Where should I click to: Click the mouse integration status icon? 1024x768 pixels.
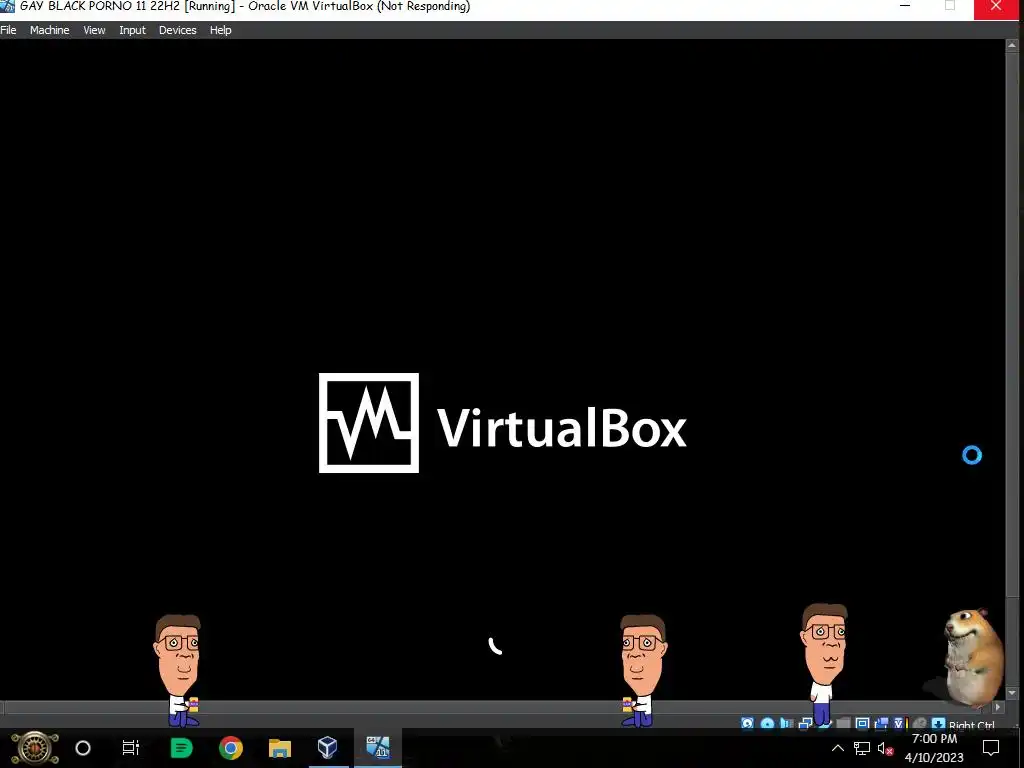click(919, 724)
